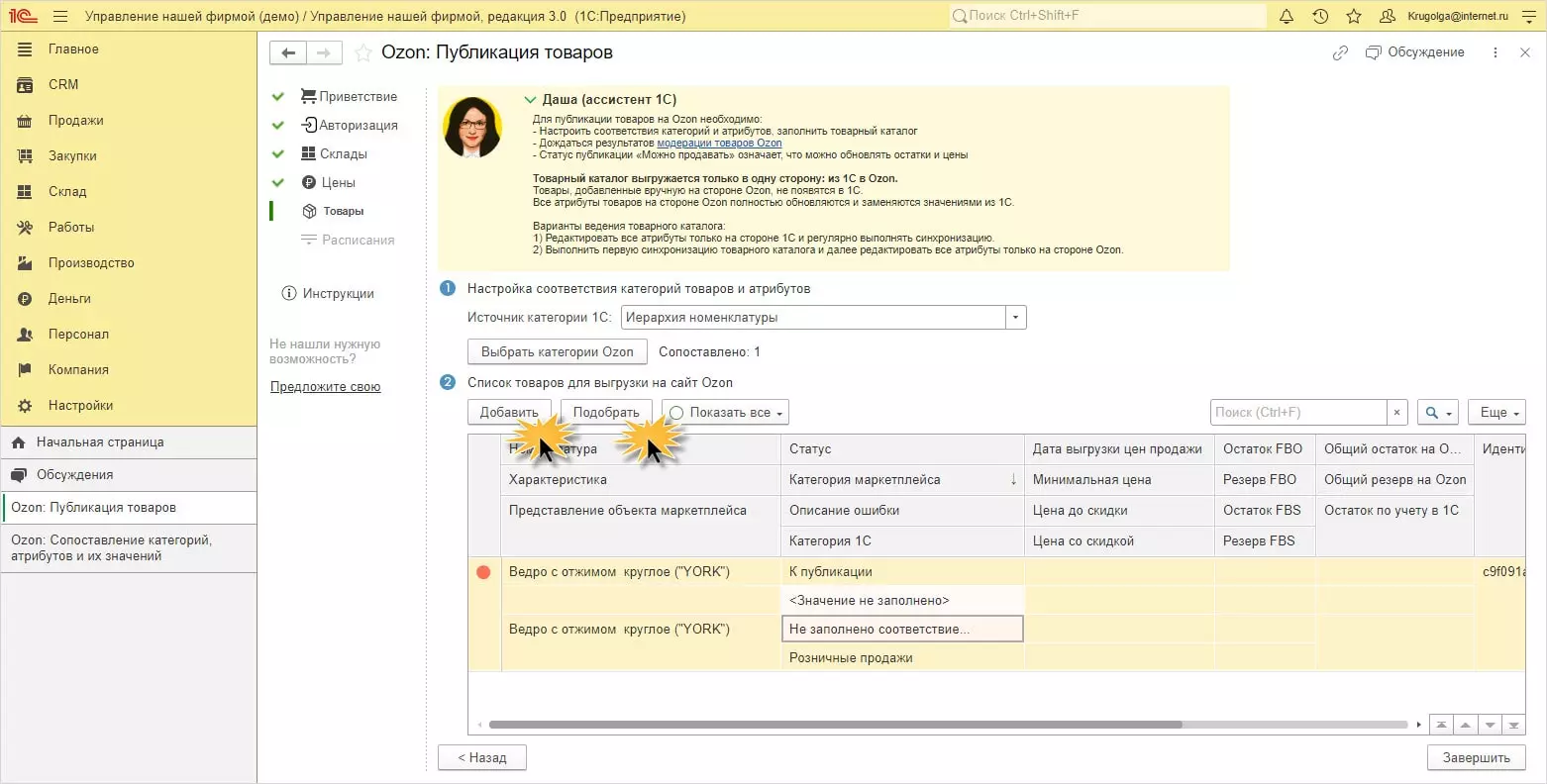The width and height of the screenshot is (1547, 784).
Task: Go to the Расписания wizard step
Action: (348, 240)
